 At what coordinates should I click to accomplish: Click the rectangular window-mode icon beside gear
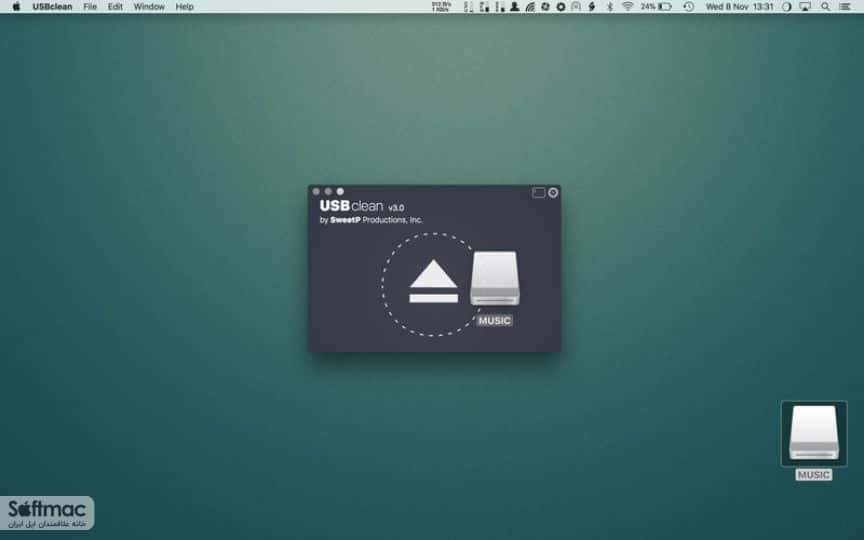point(538,192)
